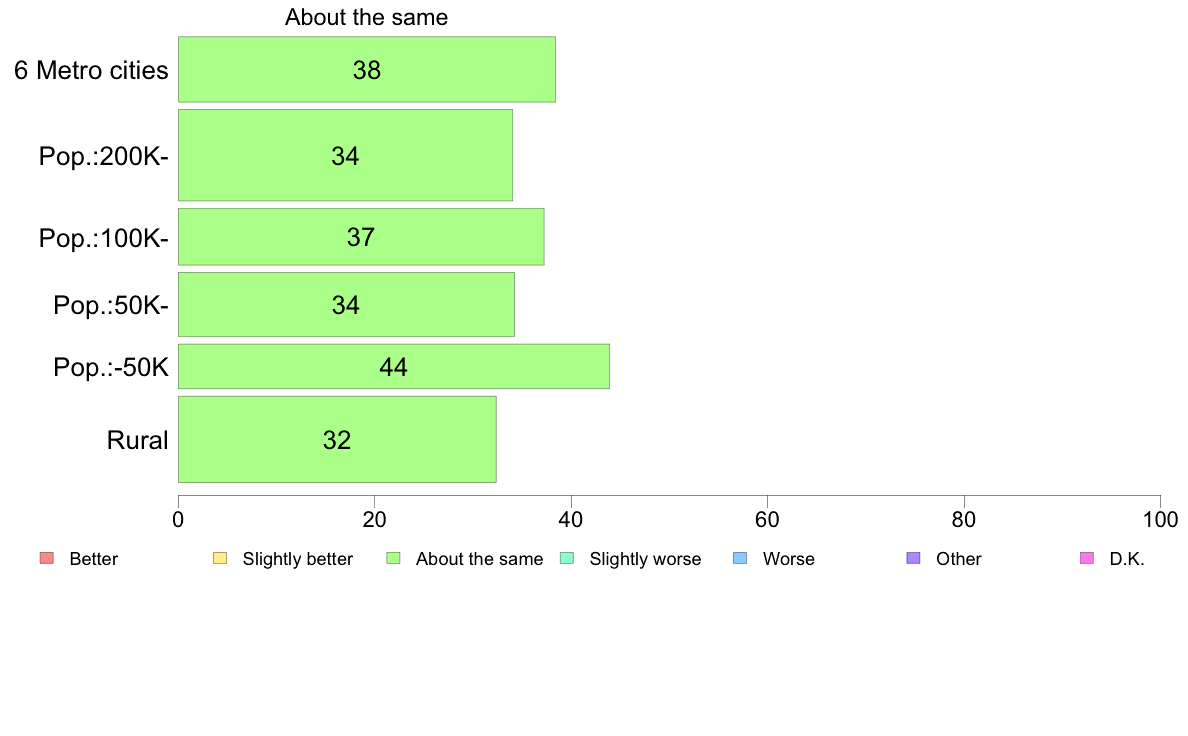The image size is (1188, 736).
Task: Click the purple Other legend swatch
Action: point(914,559)
